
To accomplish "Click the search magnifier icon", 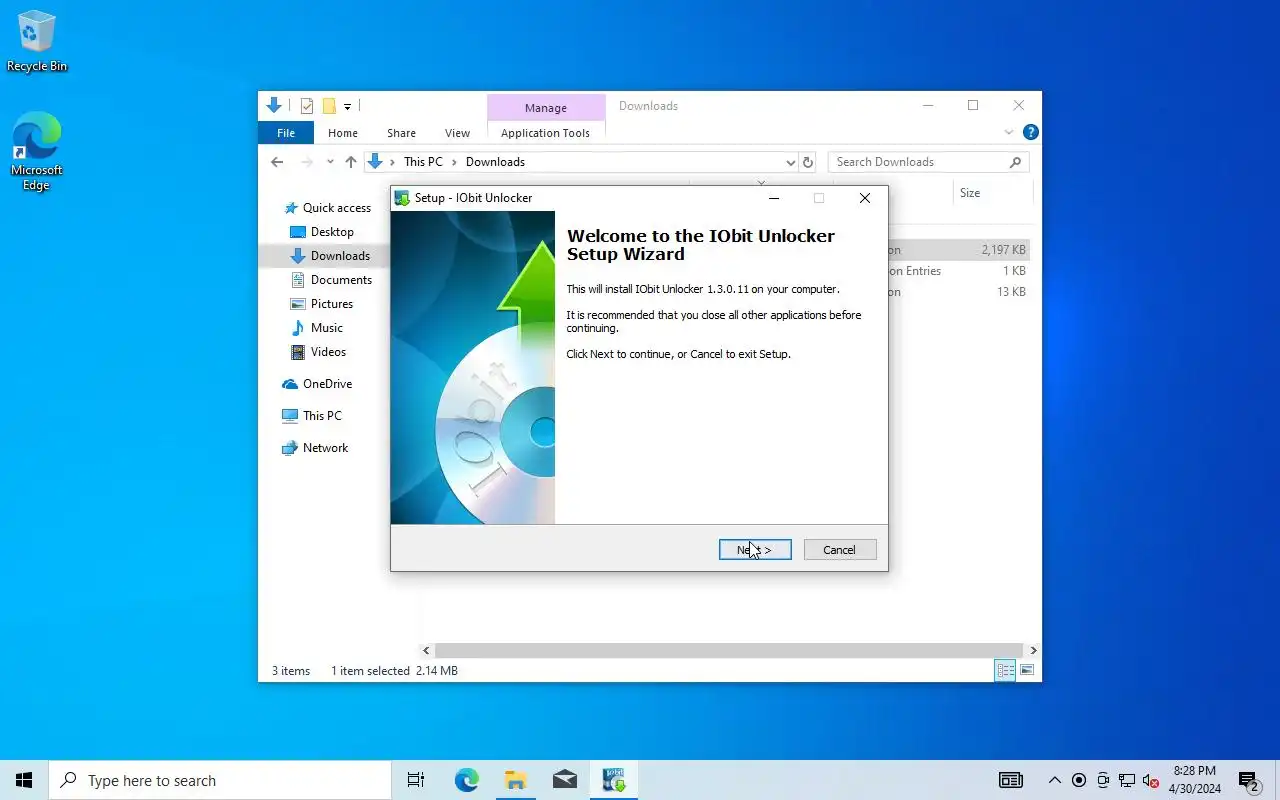I will pos(1015,162).
